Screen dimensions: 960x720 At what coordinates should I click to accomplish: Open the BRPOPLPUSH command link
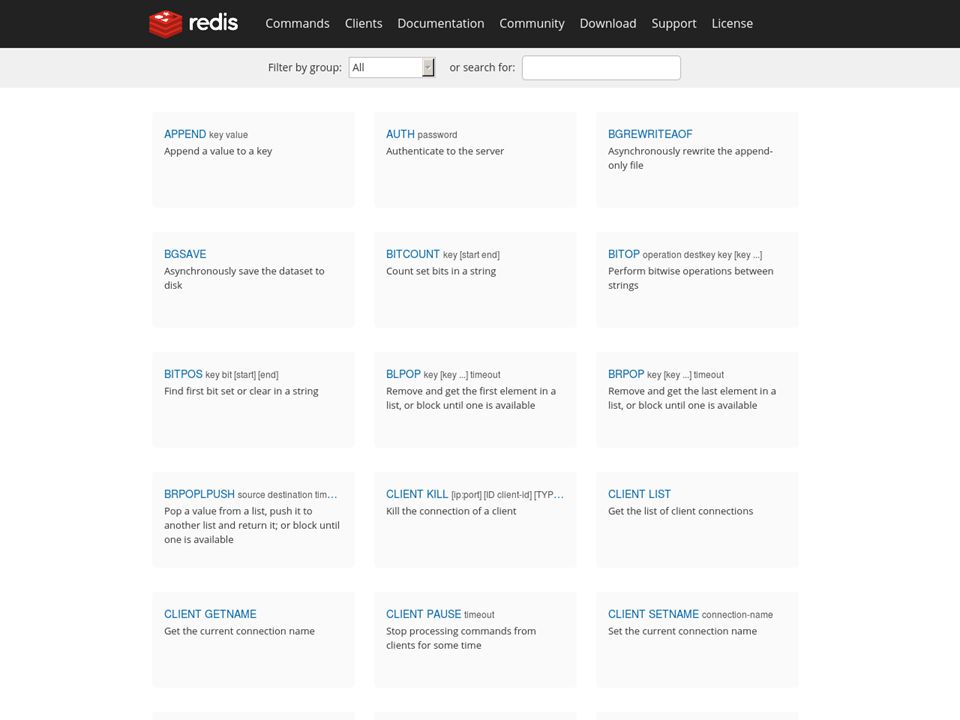click(x=199, y=494)
